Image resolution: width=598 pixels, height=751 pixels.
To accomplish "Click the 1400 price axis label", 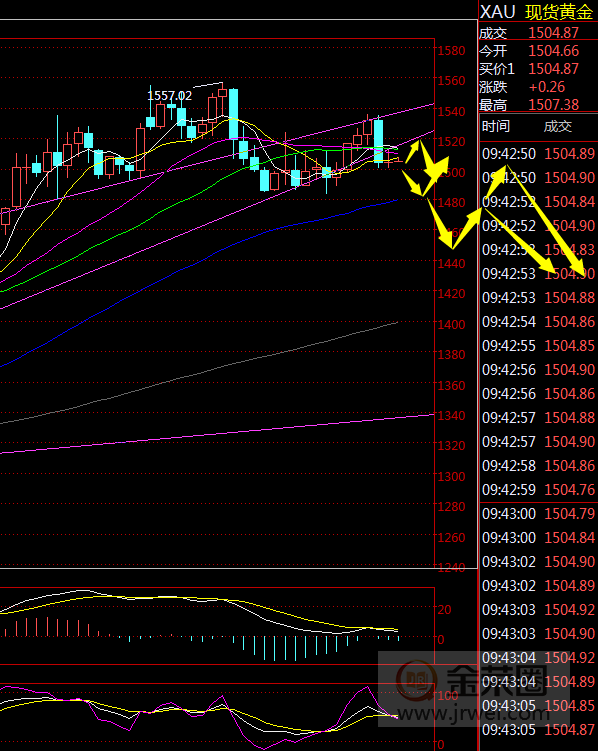I will click(x=451, y=324).
